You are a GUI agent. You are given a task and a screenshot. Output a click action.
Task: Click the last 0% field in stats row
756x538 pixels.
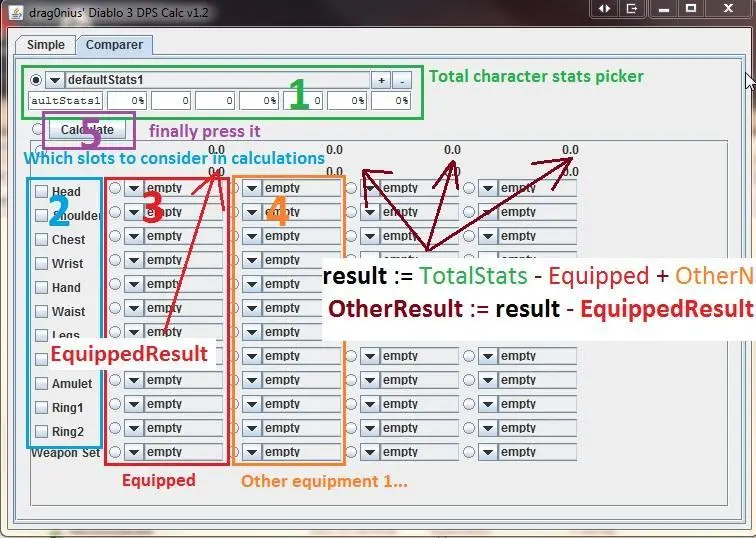[x=391, y=101]
